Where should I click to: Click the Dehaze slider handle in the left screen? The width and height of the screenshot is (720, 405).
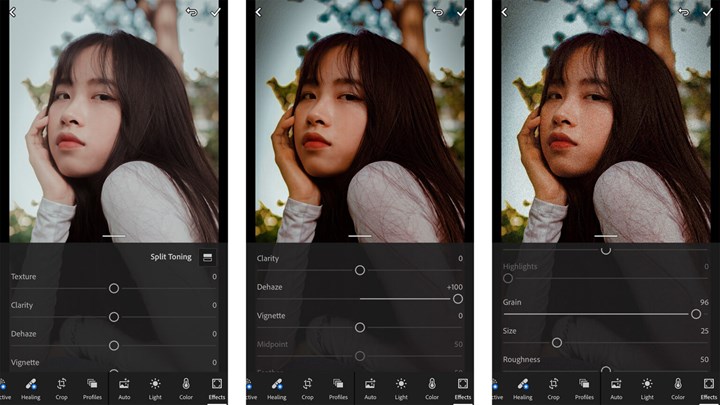pos(114,345)
